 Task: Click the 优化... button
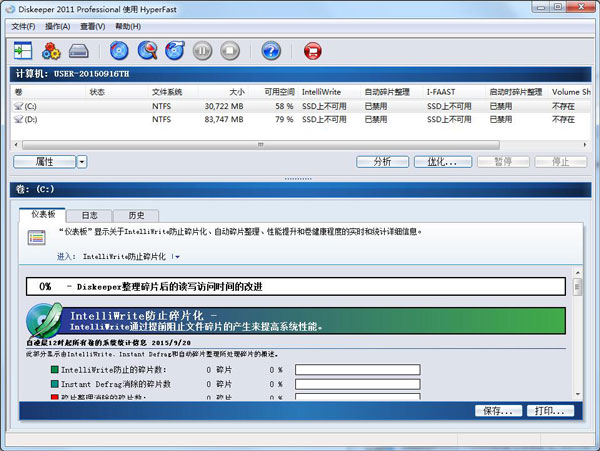click(443, 162)
